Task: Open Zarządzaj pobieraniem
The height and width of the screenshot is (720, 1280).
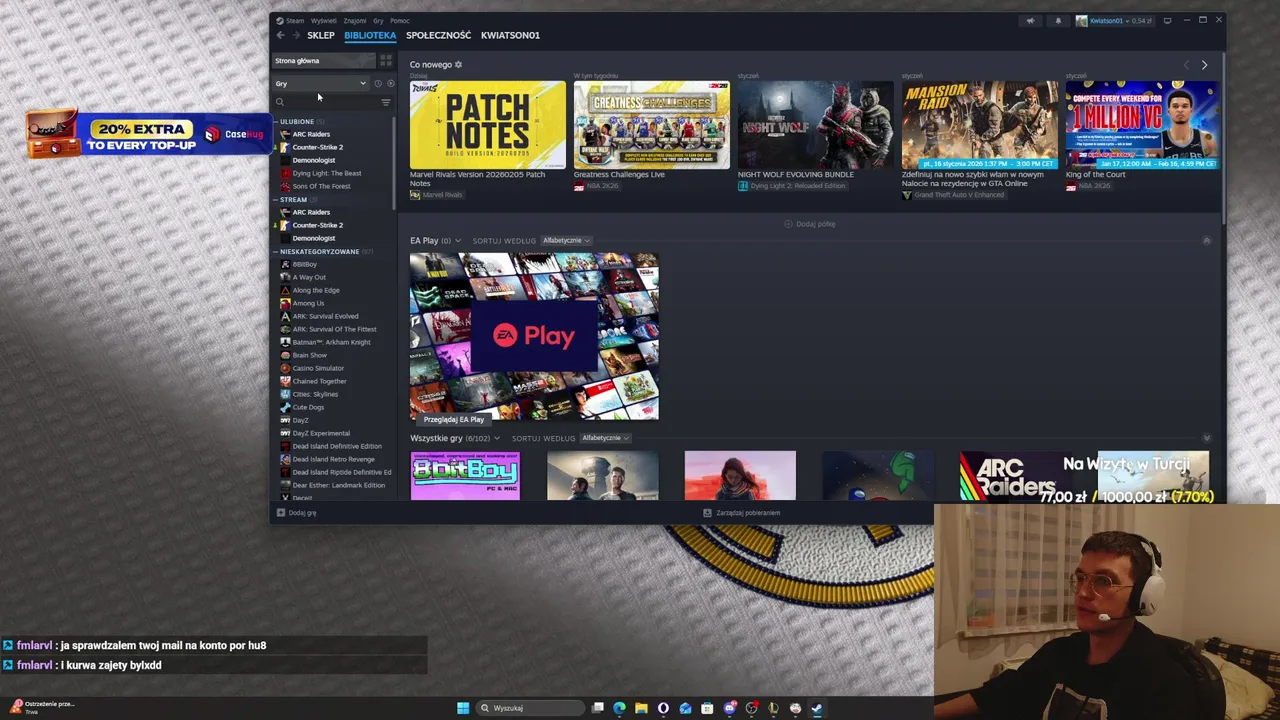Action: (x=741, y=513)
